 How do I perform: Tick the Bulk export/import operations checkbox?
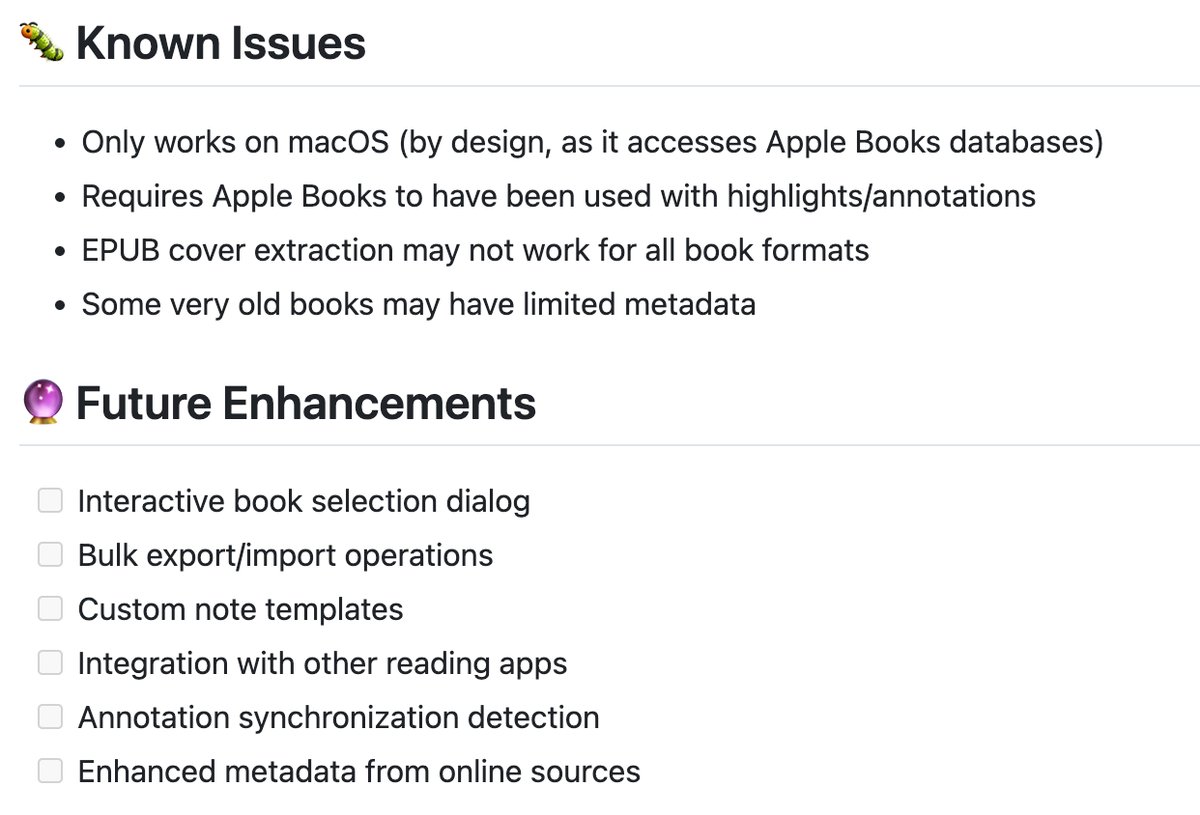50,554
